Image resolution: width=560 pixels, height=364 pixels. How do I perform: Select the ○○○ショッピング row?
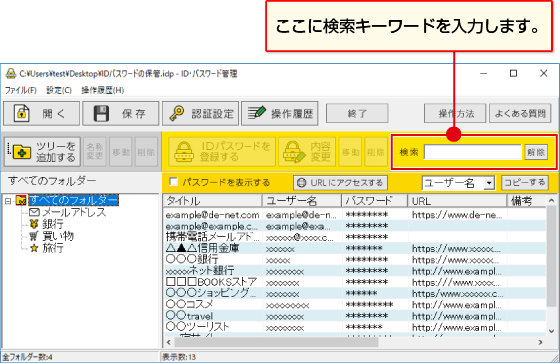pos(355,293)
